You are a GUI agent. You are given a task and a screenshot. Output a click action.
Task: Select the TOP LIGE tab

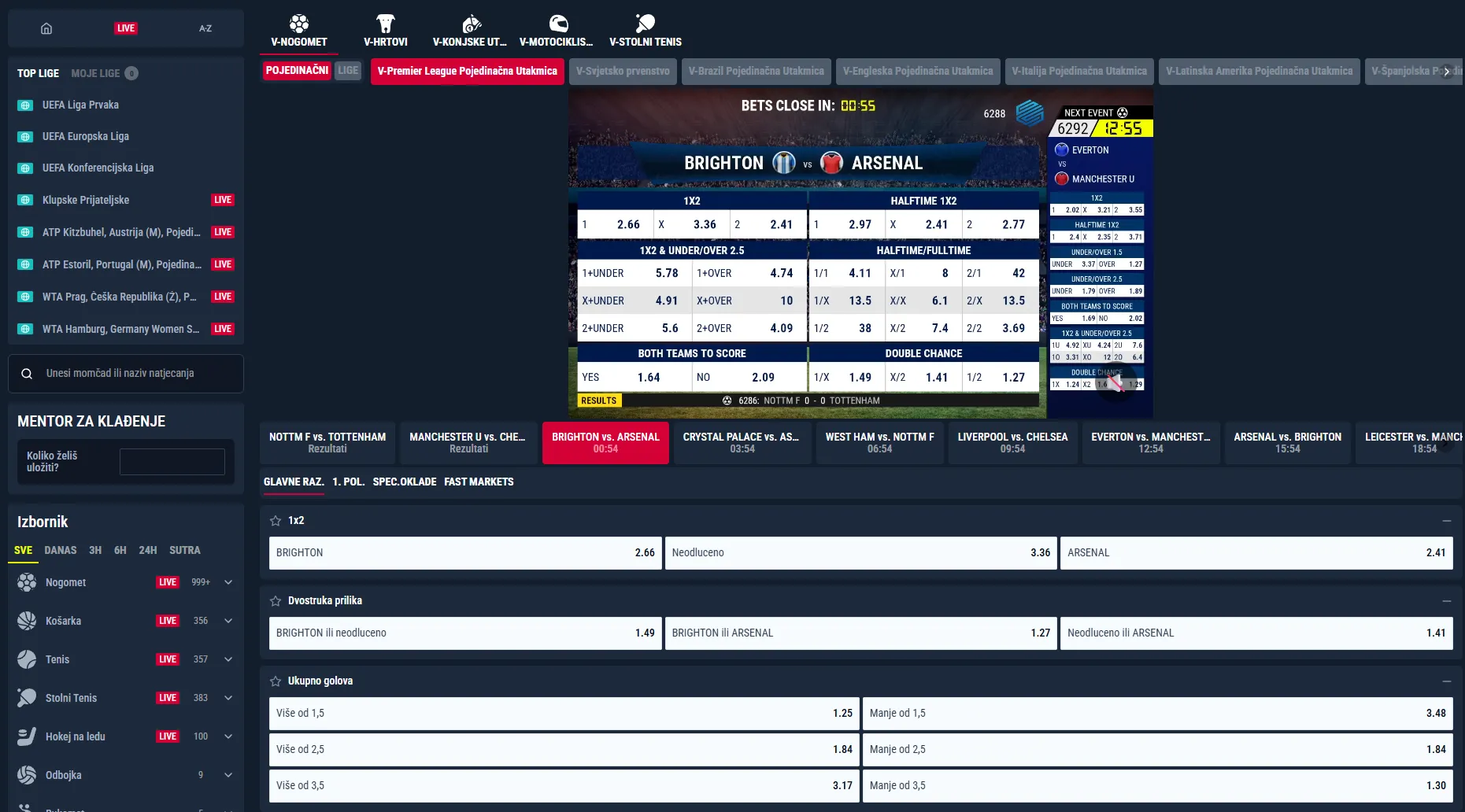coord(38,73)
